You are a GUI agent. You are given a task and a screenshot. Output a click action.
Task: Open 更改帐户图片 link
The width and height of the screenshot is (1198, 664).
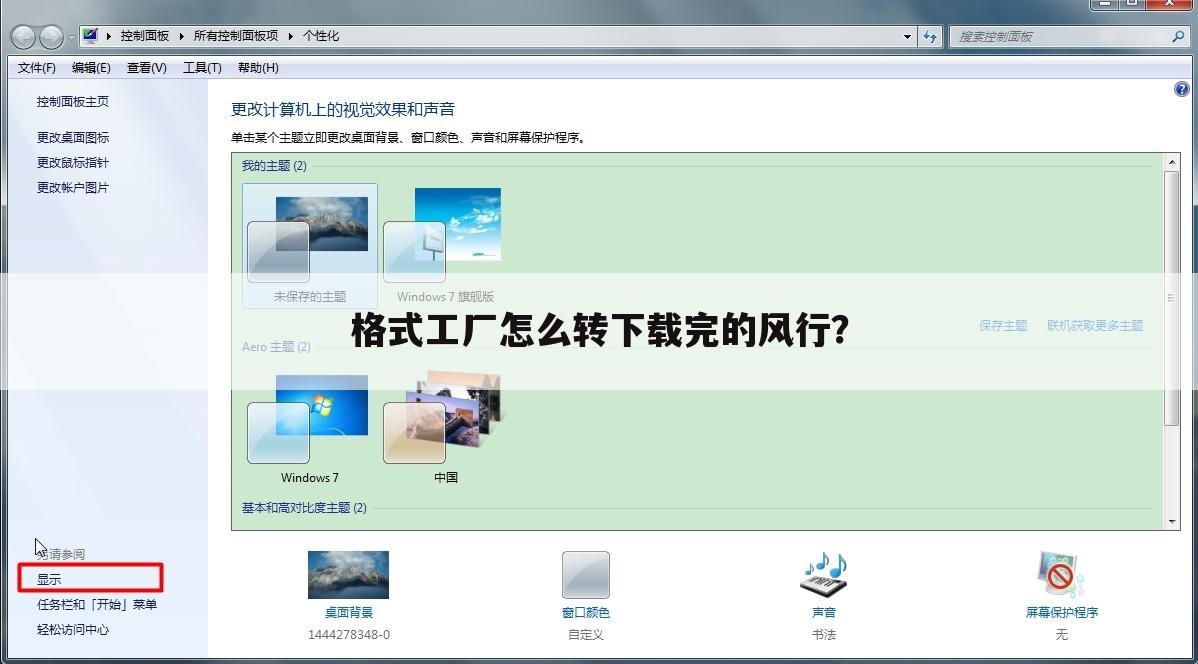click(x=73, y=187)
